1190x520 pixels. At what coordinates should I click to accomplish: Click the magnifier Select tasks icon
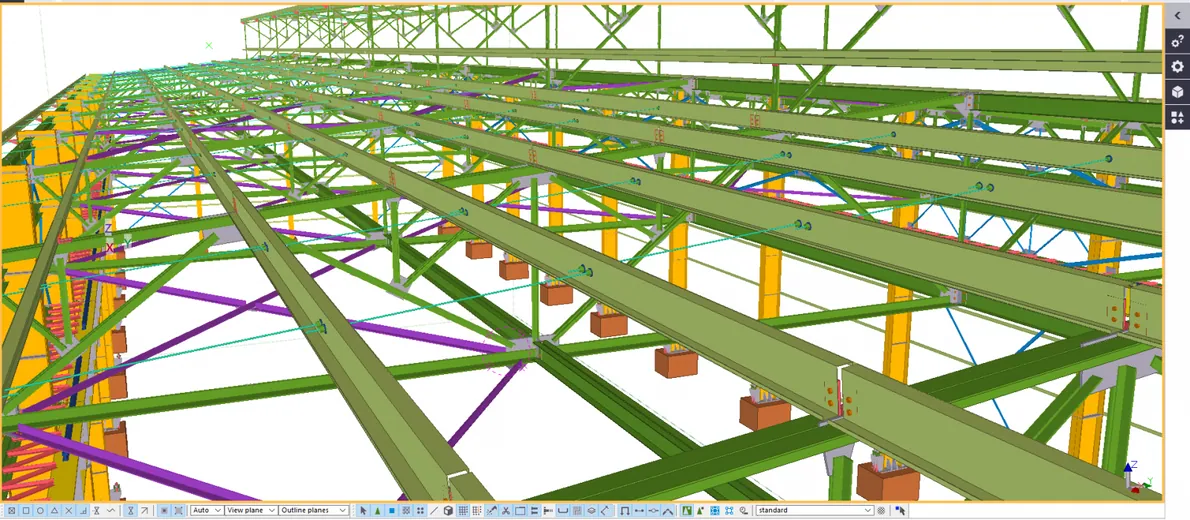[x=744, y=510]
